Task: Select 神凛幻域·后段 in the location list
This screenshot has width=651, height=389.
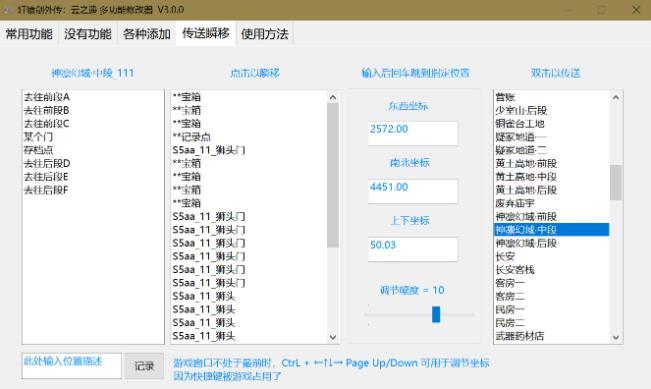Action: pos(552,243)
